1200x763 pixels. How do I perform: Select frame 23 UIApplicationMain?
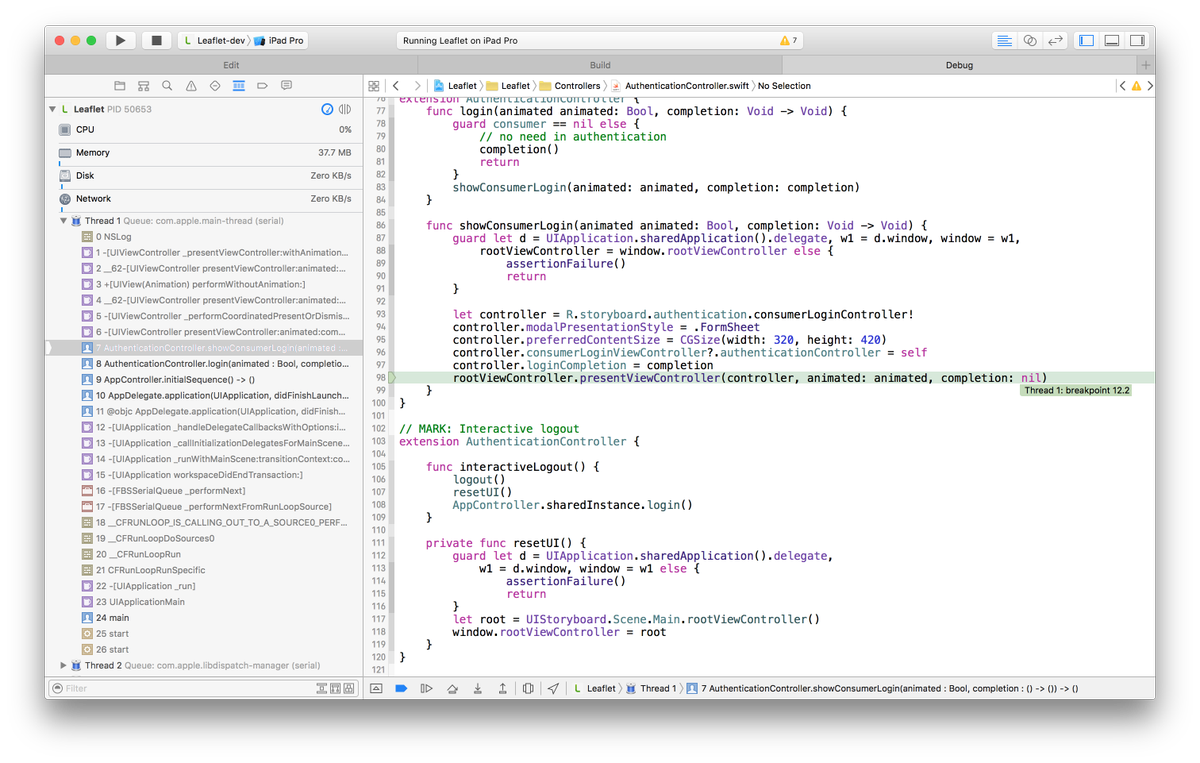coord(205,602)
